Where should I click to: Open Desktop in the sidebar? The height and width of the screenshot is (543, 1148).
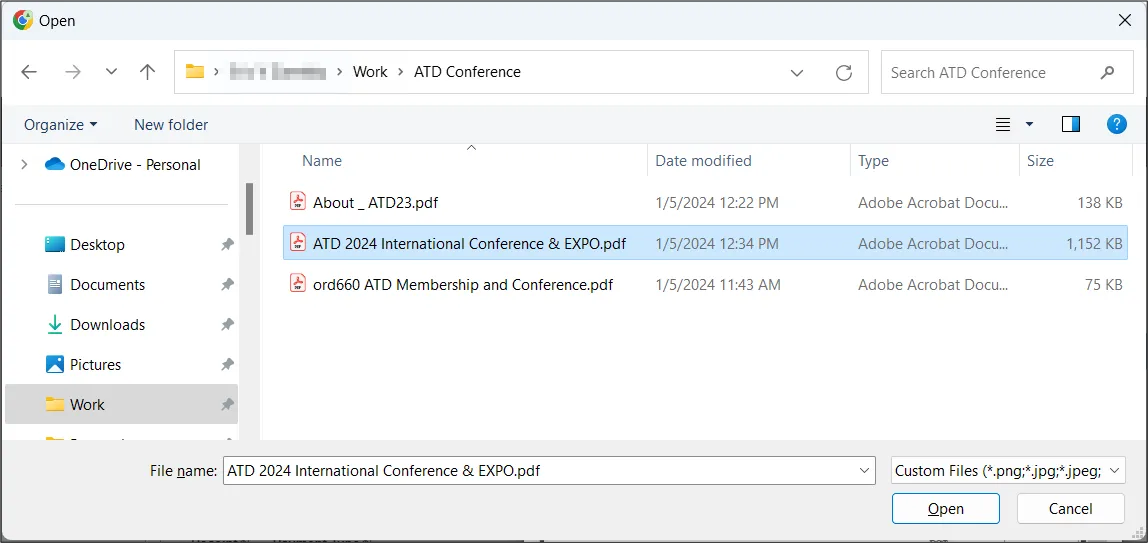pos(97,244)
